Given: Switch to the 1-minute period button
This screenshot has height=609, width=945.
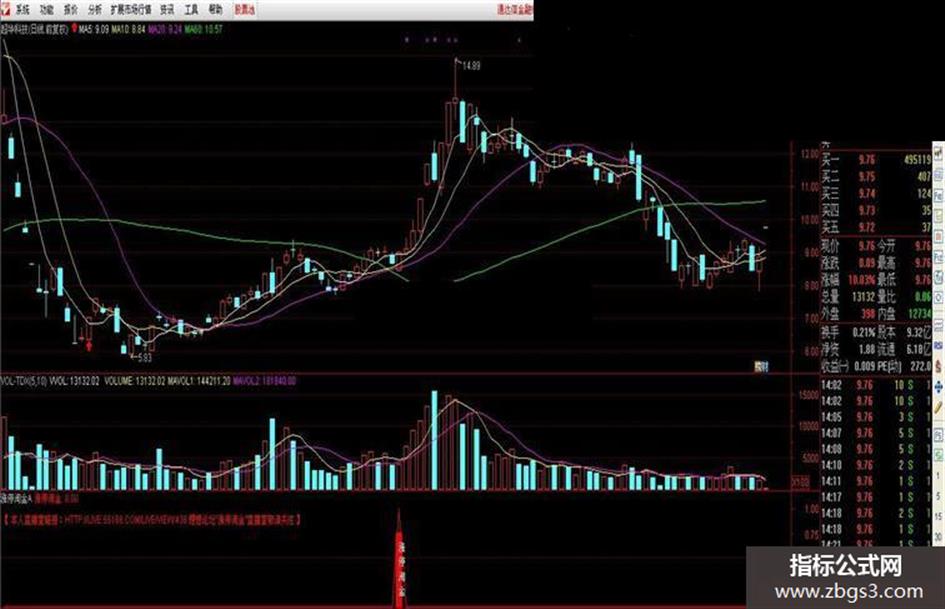Looking at the screenshot, I should [x=938, y=476].
